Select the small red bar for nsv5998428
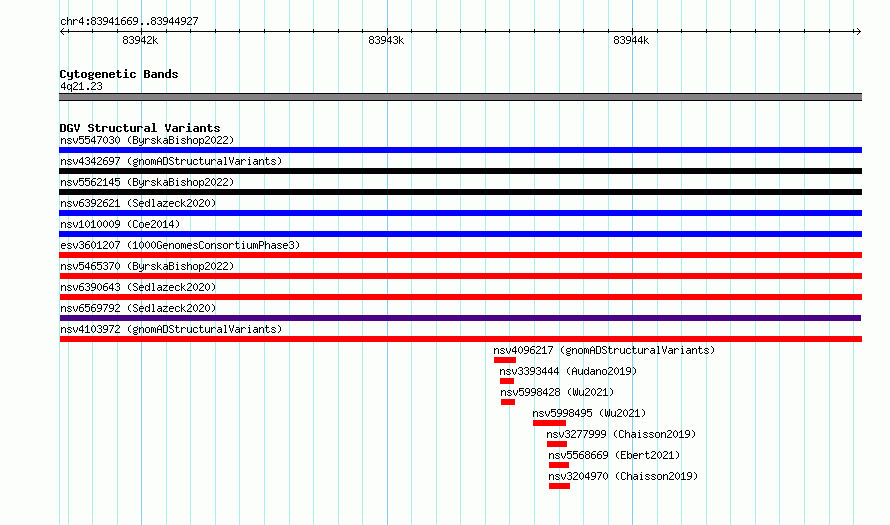 508,402
